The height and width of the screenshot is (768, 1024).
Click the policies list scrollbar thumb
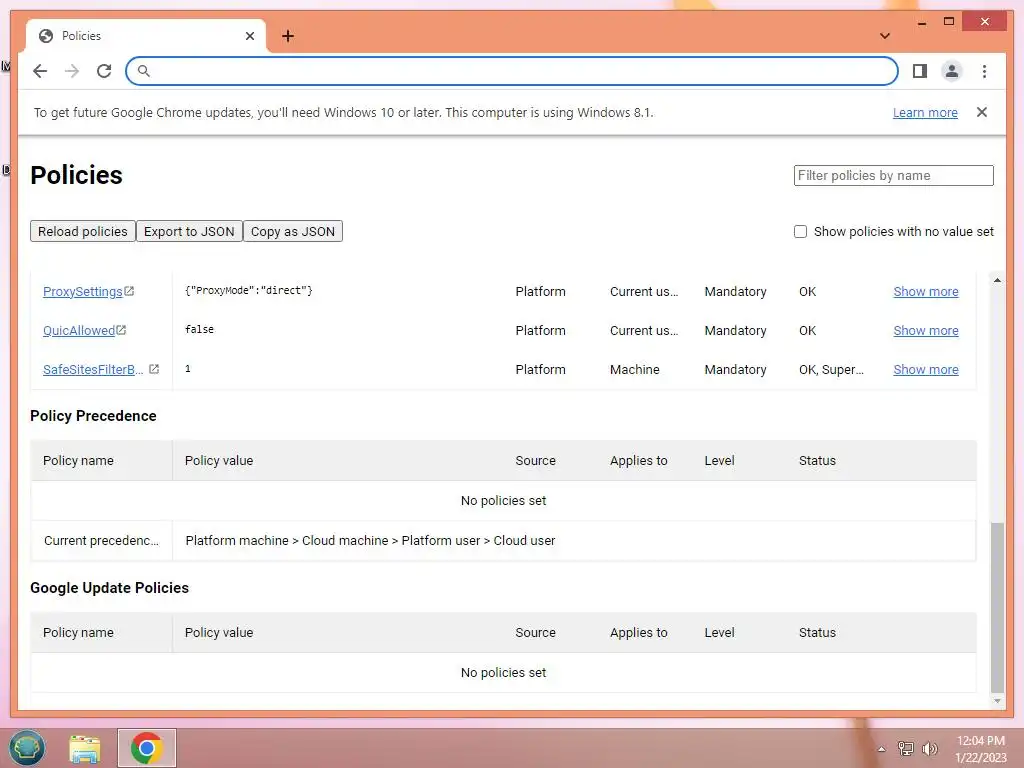[x=997, y=607]
